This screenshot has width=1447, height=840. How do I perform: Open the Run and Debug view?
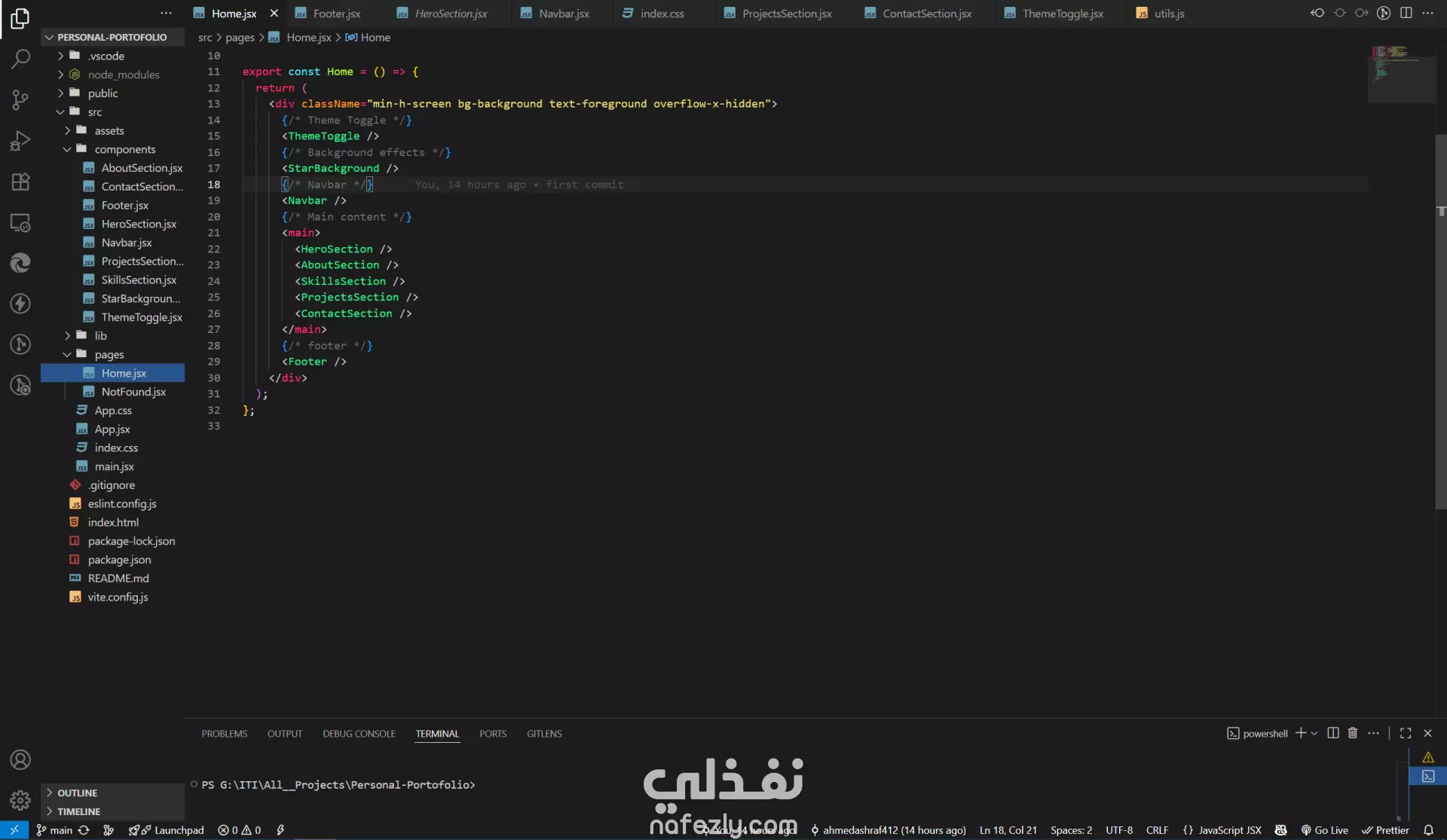20,141
